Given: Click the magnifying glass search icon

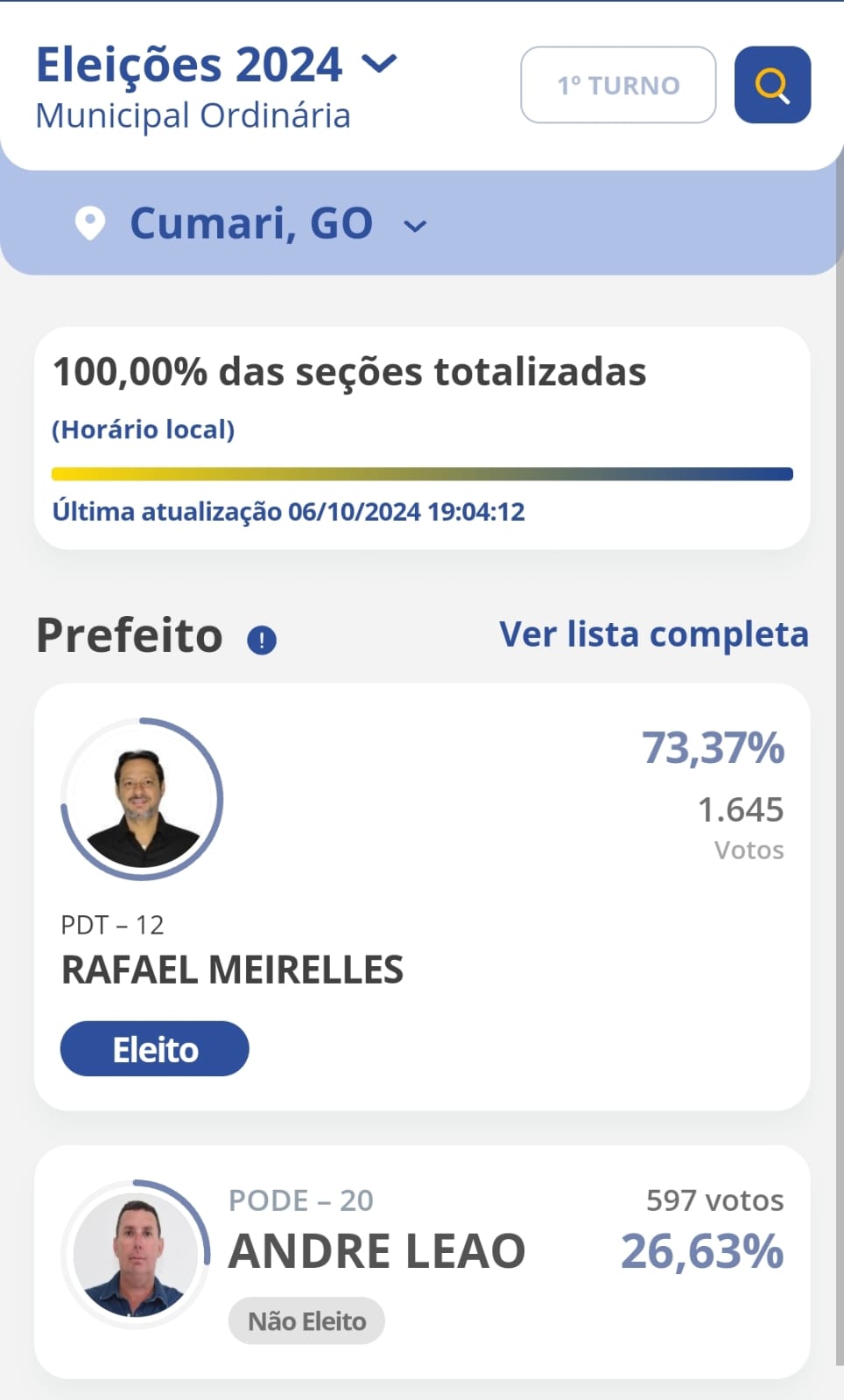Looking at the screenshot, I should pos(772,85).
